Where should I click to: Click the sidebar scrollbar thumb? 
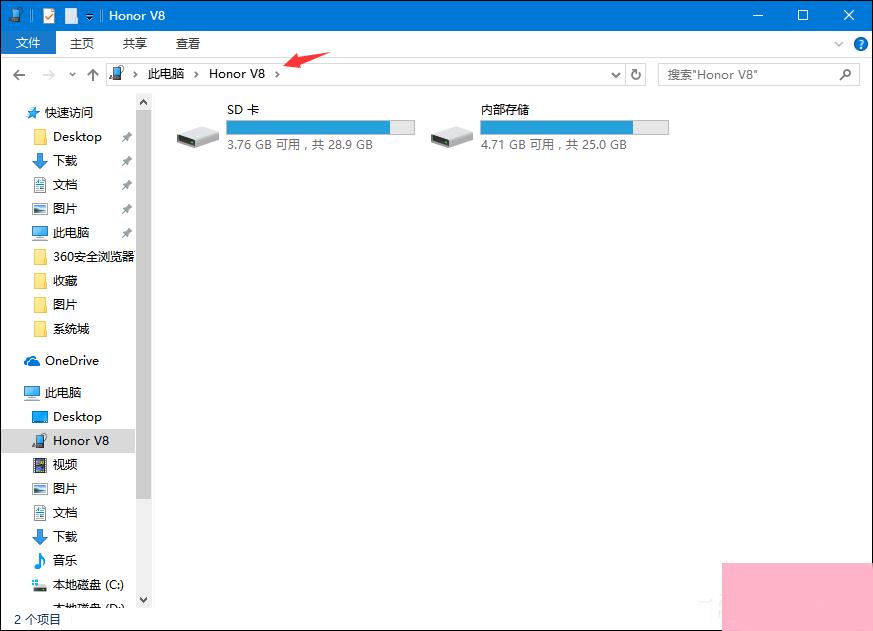click(144, 305)
